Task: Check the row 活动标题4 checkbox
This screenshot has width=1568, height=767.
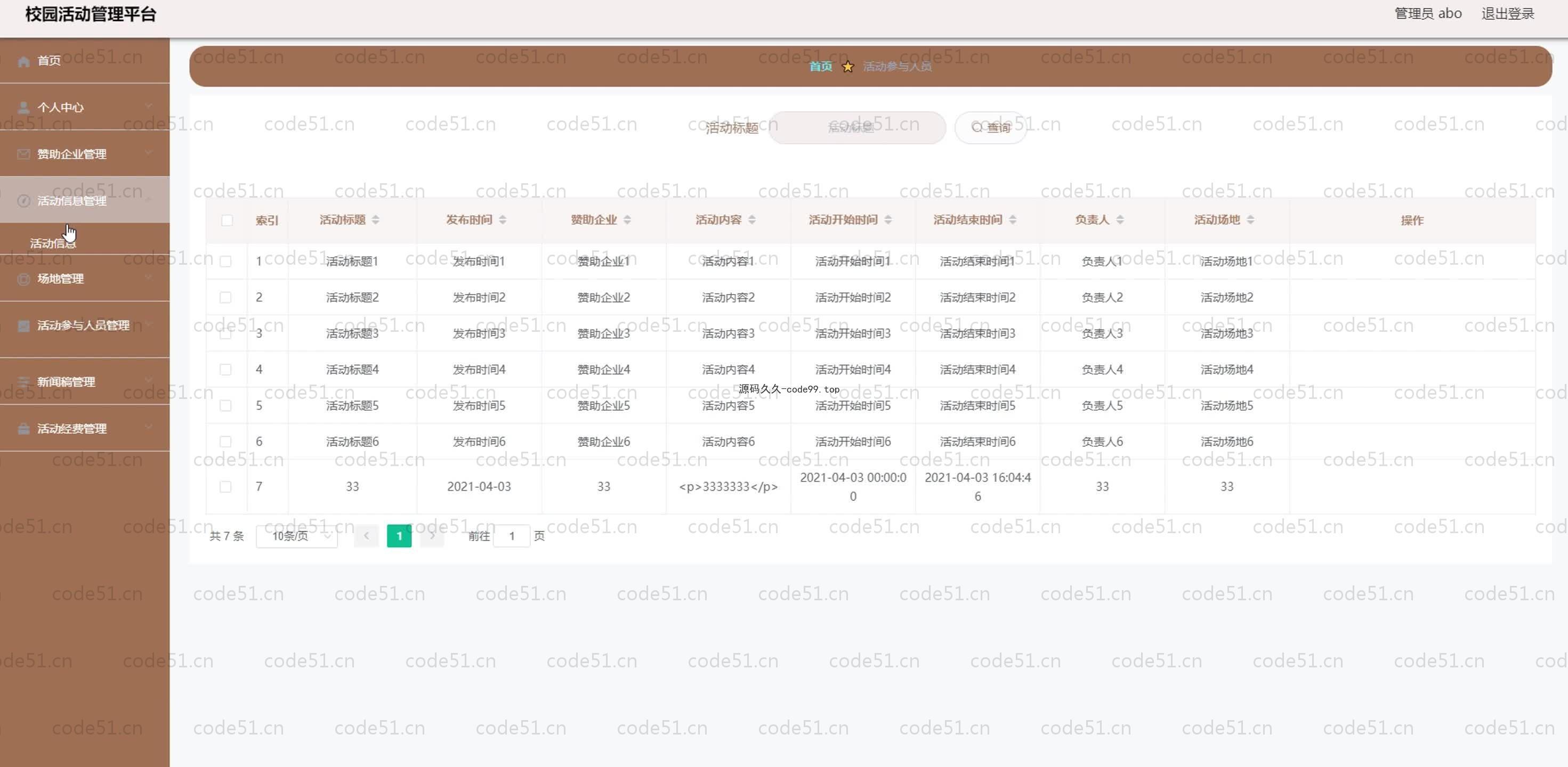Action: click(226, 369)
